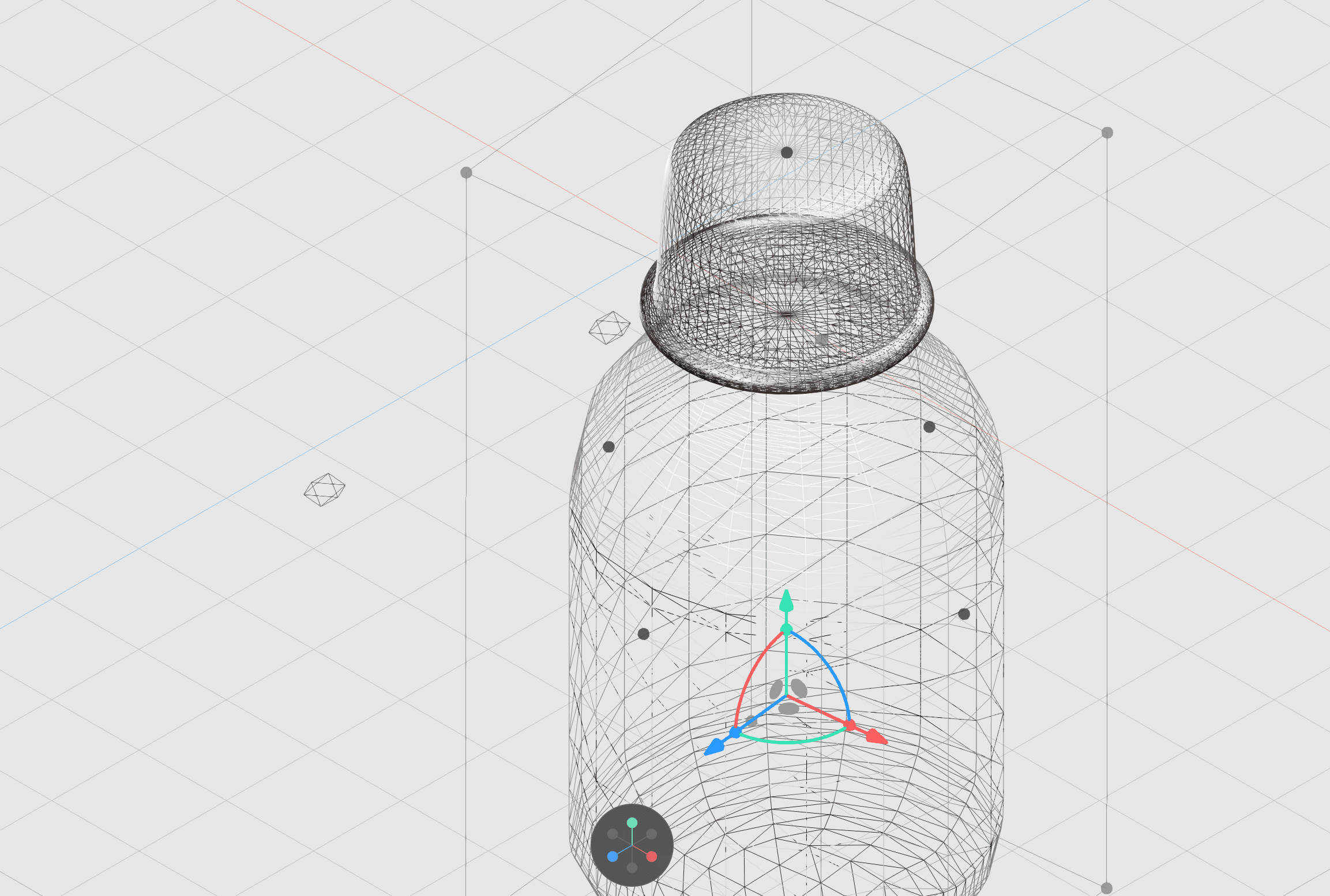Select the wireframe icosahedron near the cap

point(609,327)
